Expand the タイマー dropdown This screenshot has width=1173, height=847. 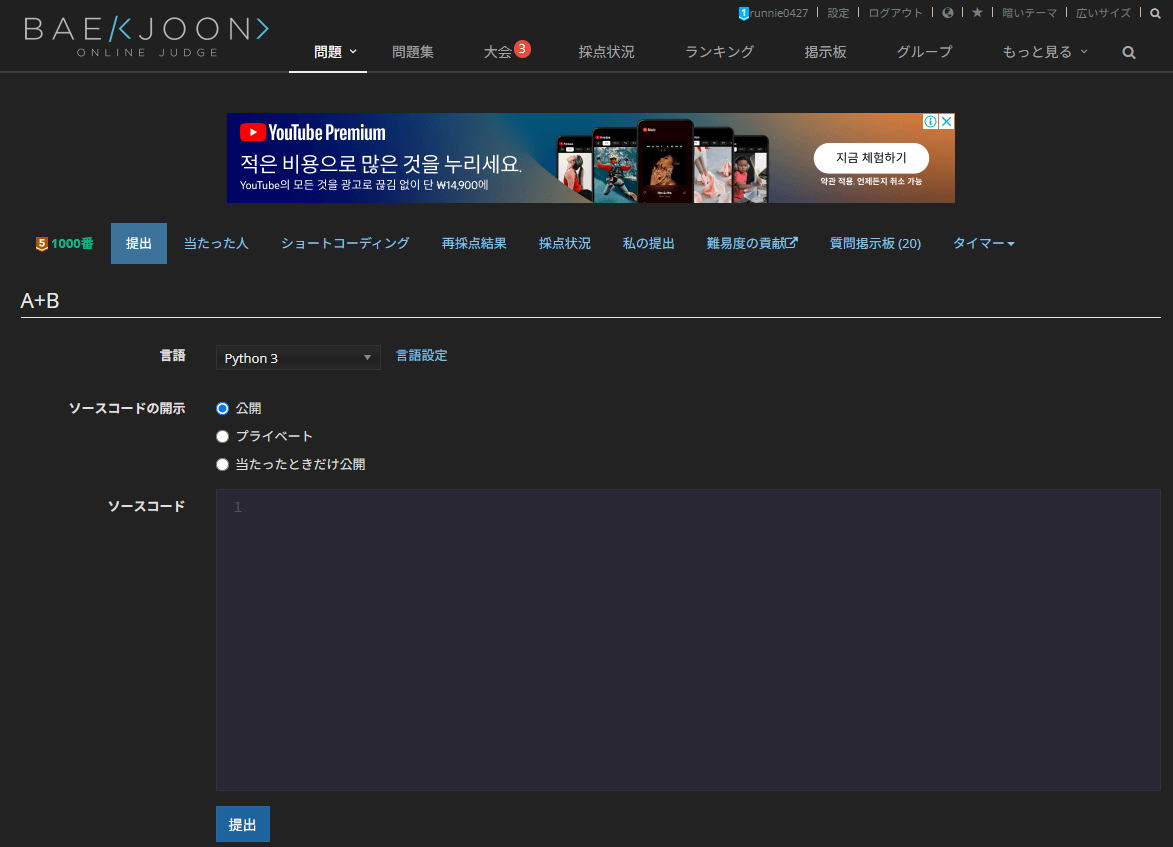pyautogui.click(x=983, y=243)
